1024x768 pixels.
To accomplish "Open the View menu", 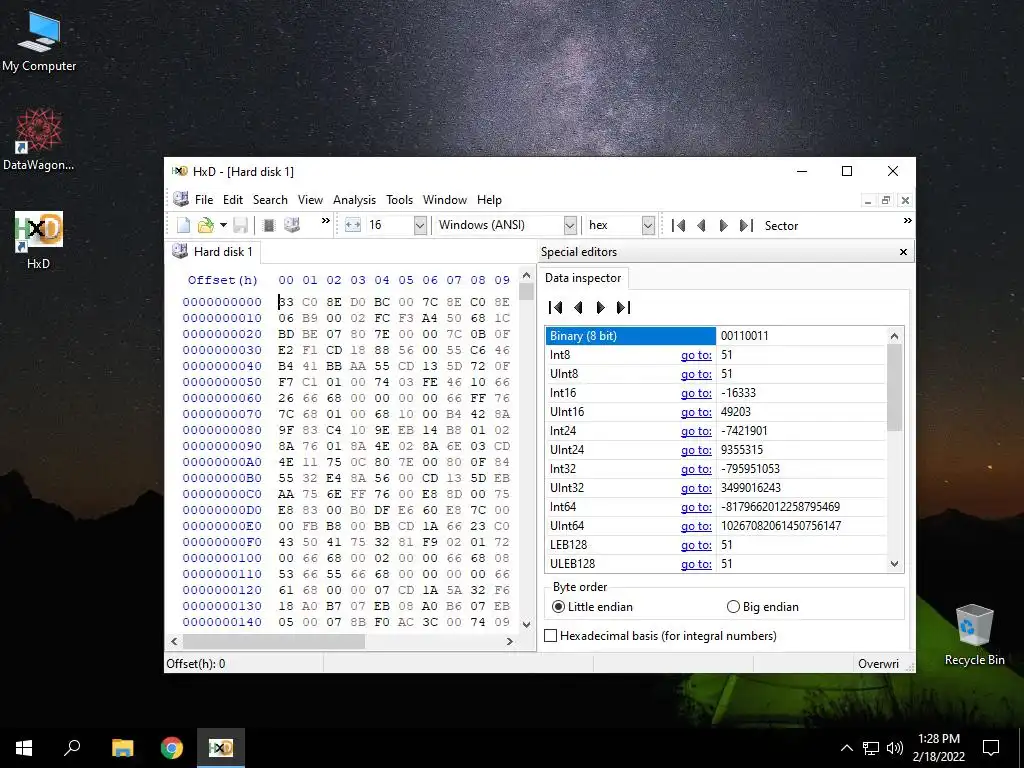I will (x=310, y=200).
